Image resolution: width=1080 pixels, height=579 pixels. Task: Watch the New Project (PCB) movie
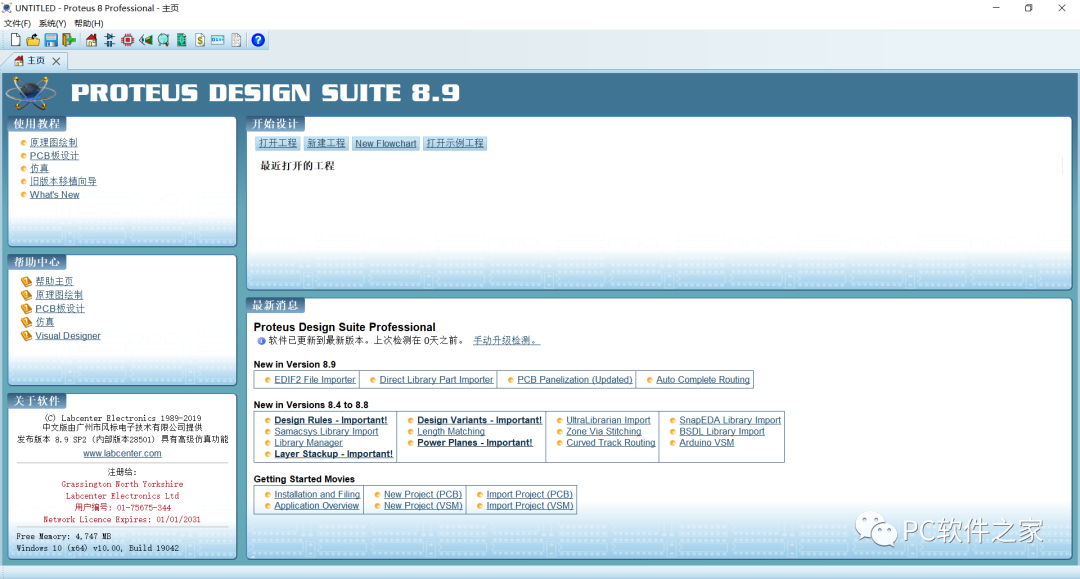(x=423, y=494)
